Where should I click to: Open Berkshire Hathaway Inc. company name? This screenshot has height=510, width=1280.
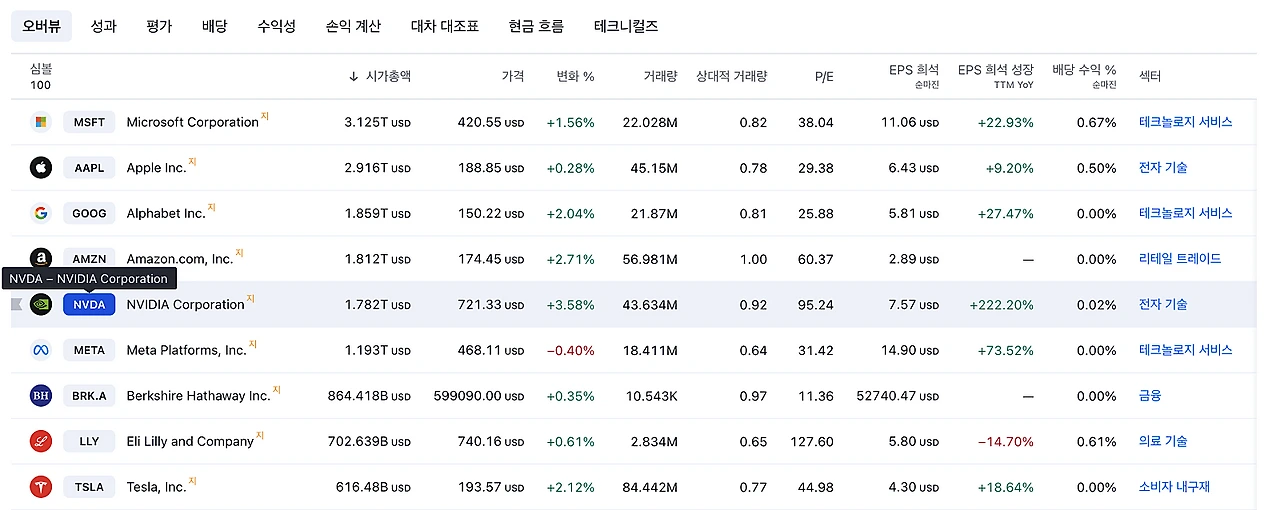(x=198, y=396)
